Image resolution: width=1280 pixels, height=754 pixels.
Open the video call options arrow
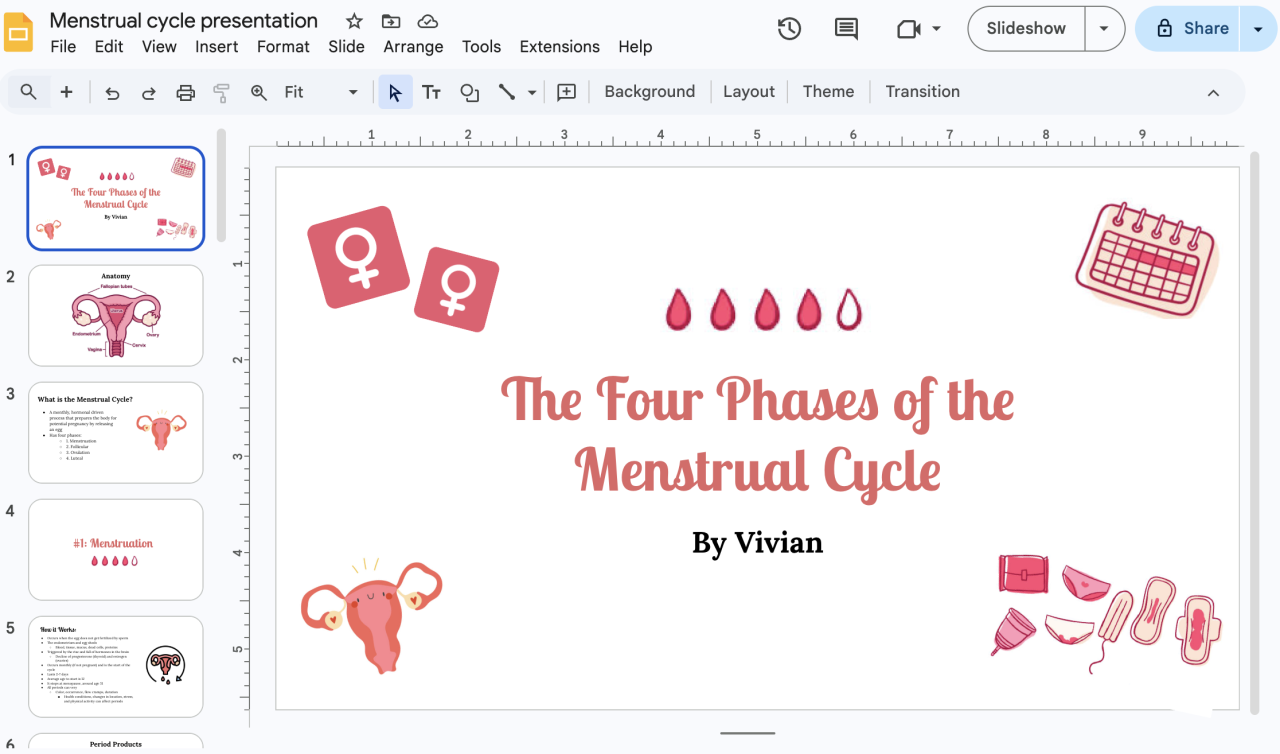click(x=936, y=29)
